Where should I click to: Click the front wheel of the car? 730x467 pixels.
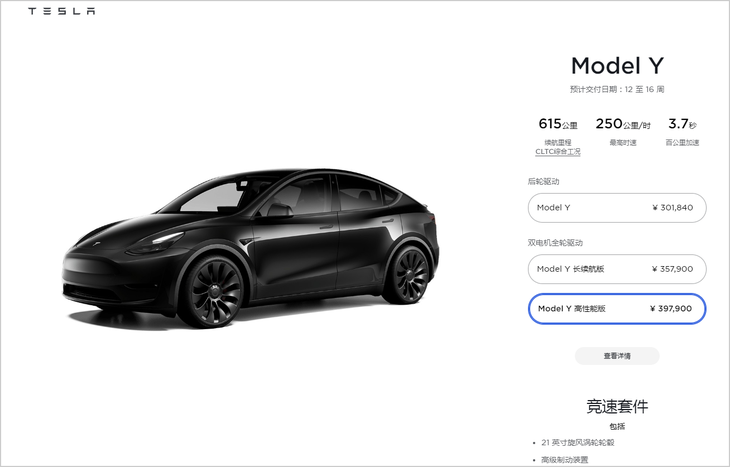214,292
